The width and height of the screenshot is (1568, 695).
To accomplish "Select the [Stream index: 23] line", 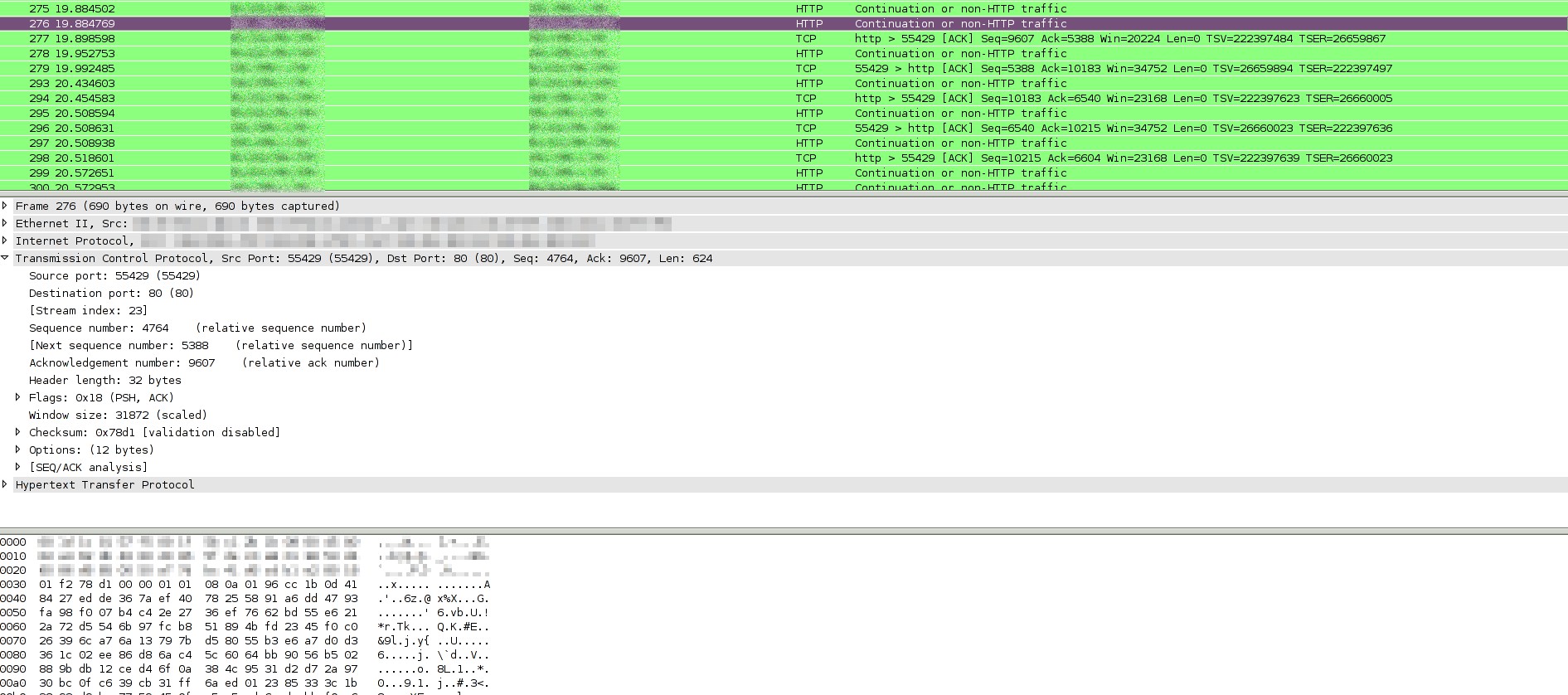I will (88, 310).
